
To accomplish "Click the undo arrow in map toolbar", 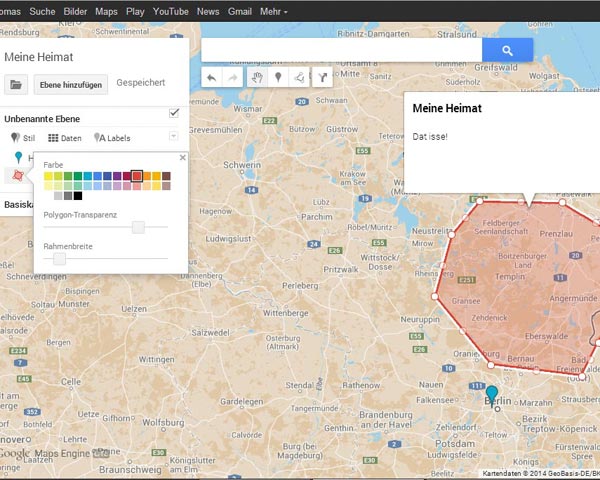I will tap(212, 78).
